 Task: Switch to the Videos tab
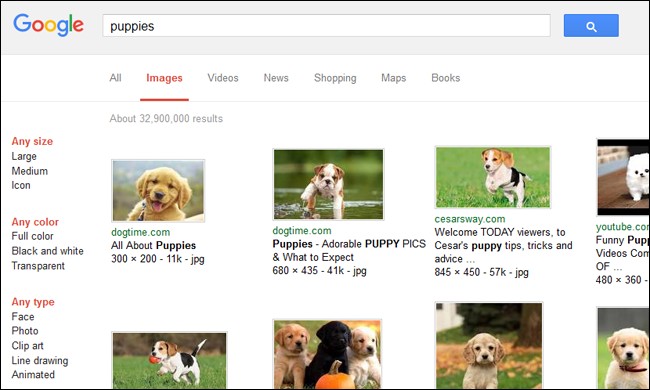pyautogui.click(x=223, y=78)
